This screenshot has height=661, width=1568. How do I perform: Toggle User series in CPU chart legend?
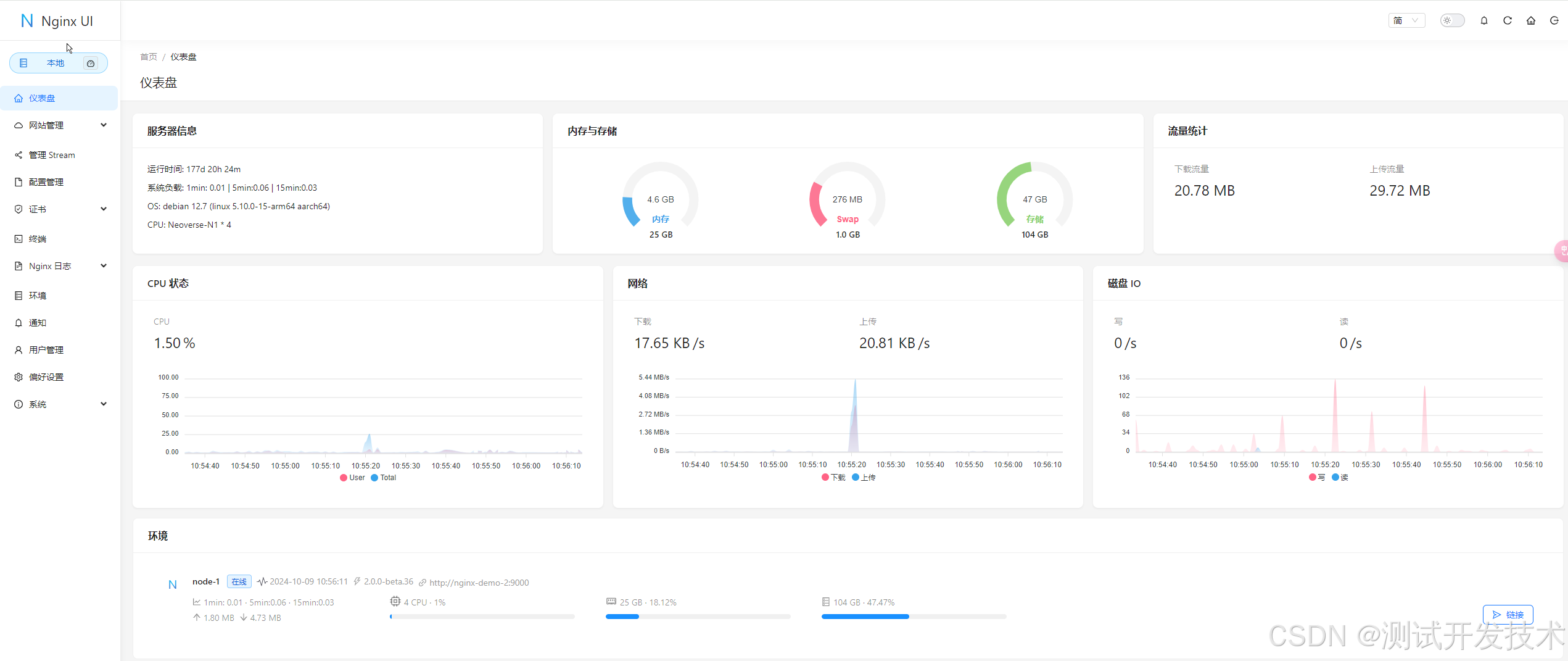(352, 478)
